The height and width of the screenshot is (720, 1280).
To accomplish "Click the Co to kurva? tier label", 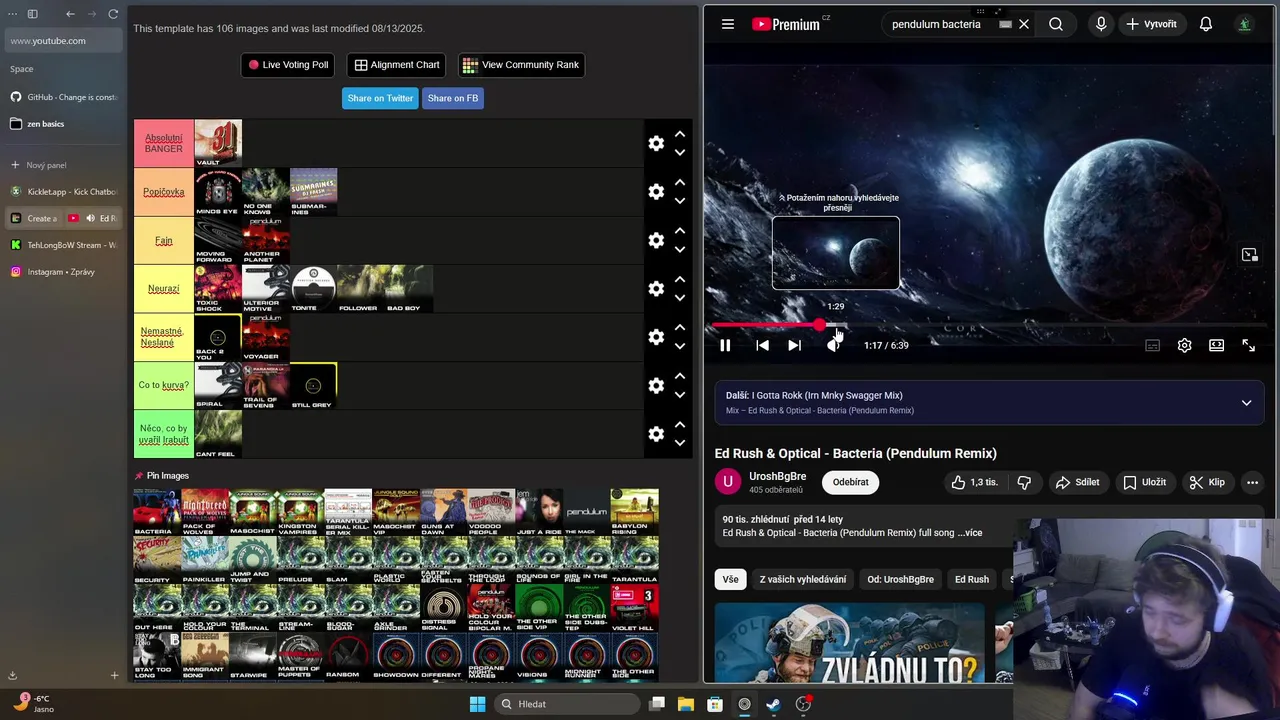I will pyautogui.click(x=164, y=385).
